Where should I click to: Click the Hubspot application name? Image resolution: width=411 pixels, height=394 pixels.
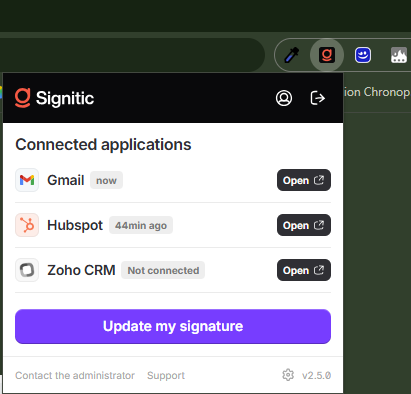pos(75,225)
